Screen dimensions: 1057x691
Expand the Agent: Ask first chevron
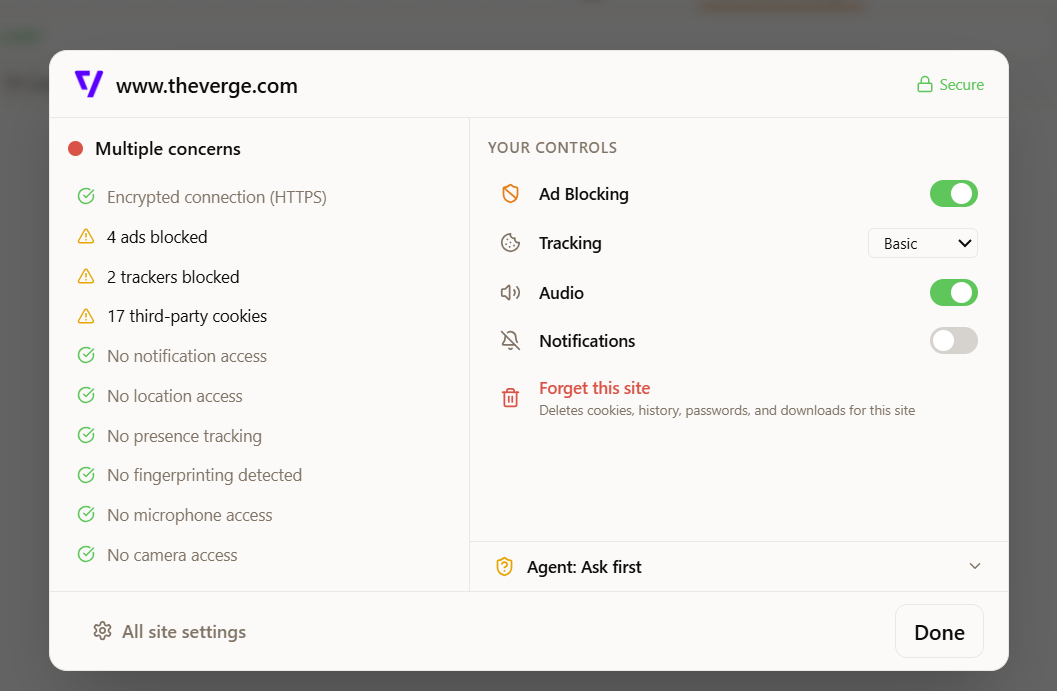click(975, 566)
